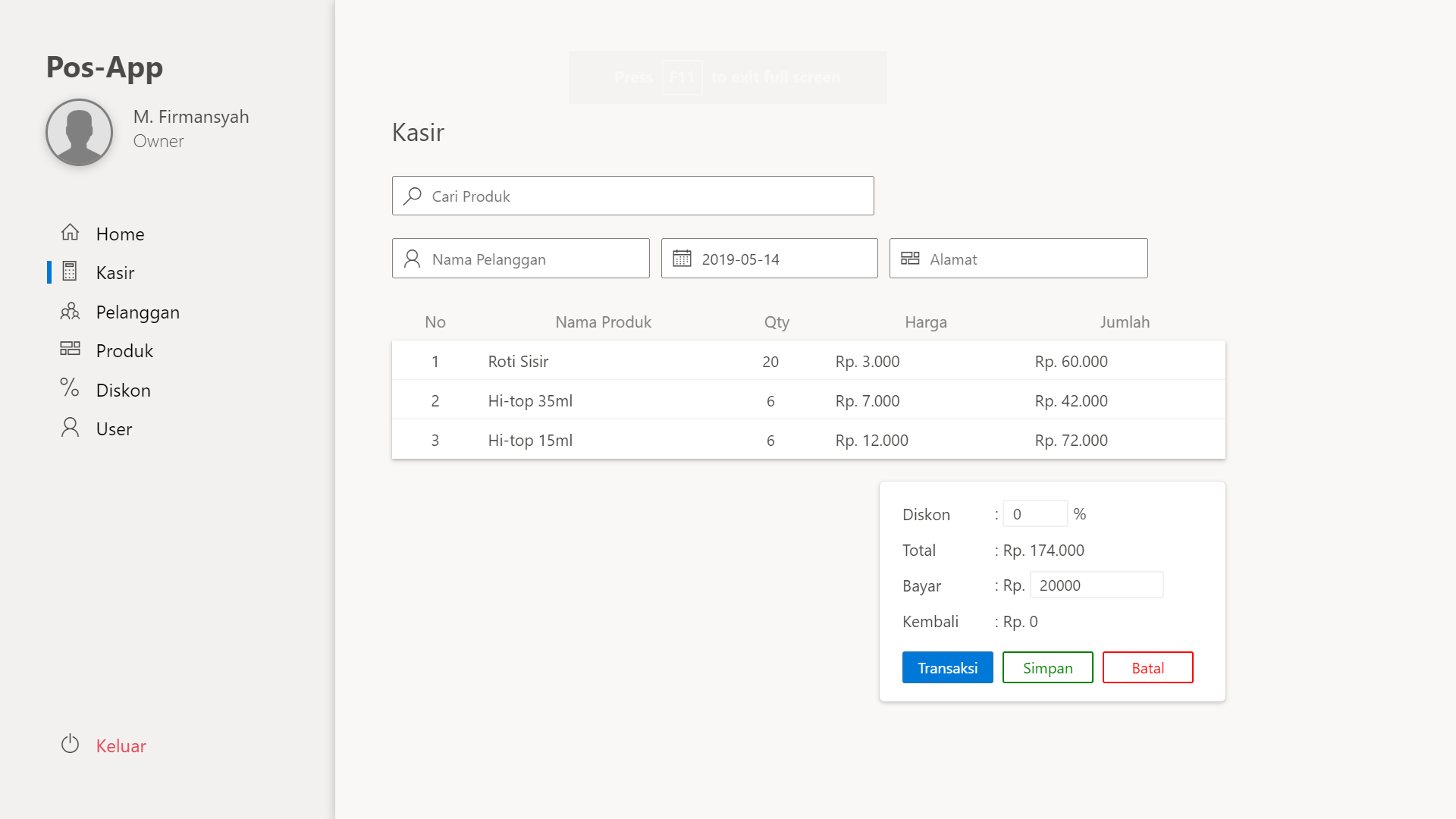This screenshot has height=819, width=1456.
Task: Click the 2019-05-14 date field
Action: 769,259
